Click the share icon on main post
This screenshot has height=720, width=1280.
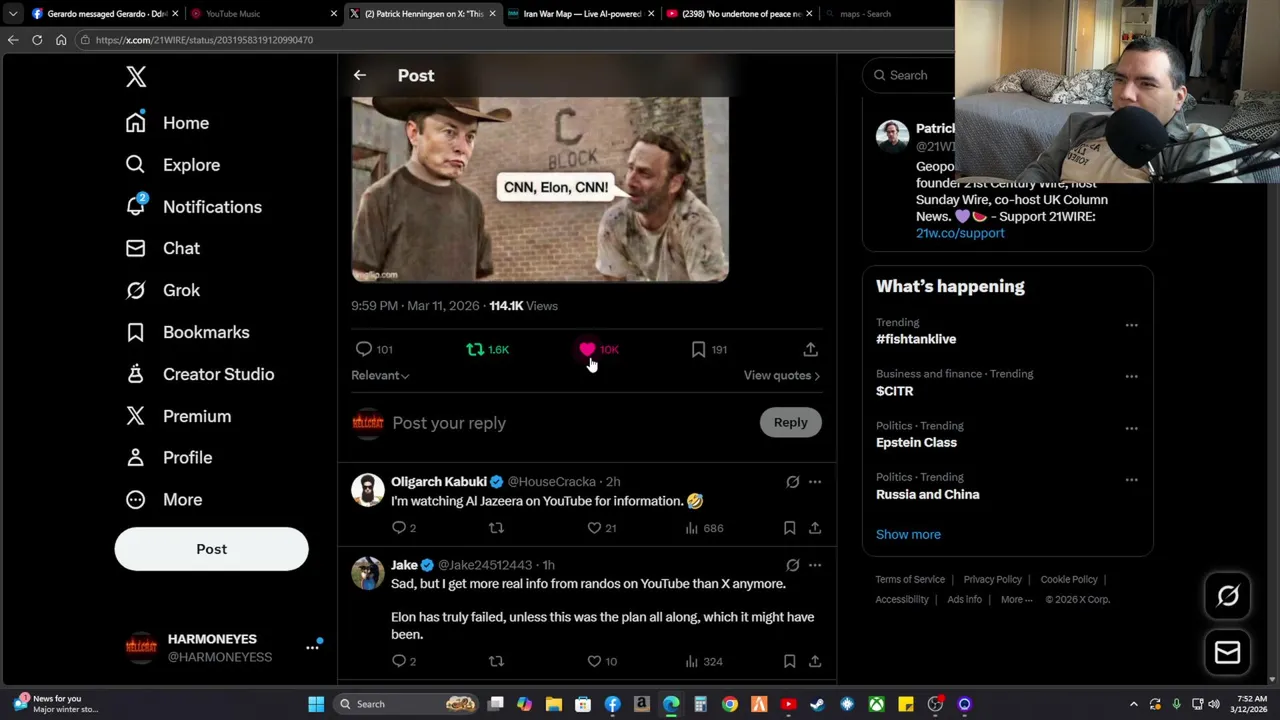pyautogui.click(x=810, y=349)
